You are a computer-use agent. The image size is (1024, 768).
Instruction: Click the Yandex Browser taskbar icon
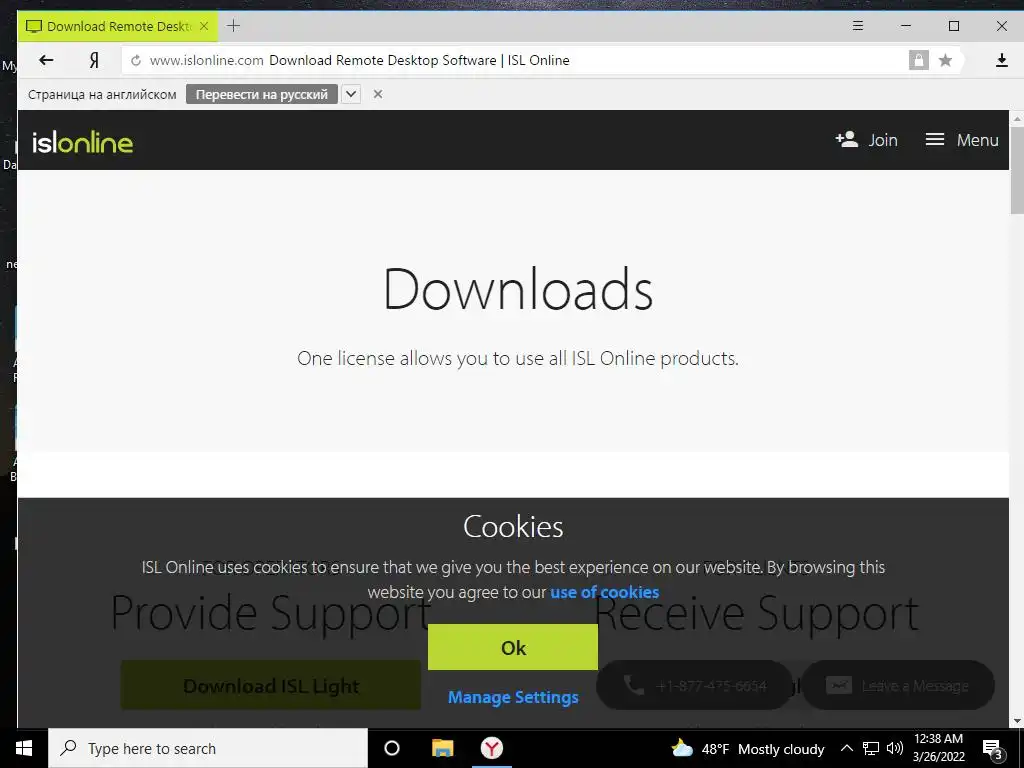pos(492,748)
